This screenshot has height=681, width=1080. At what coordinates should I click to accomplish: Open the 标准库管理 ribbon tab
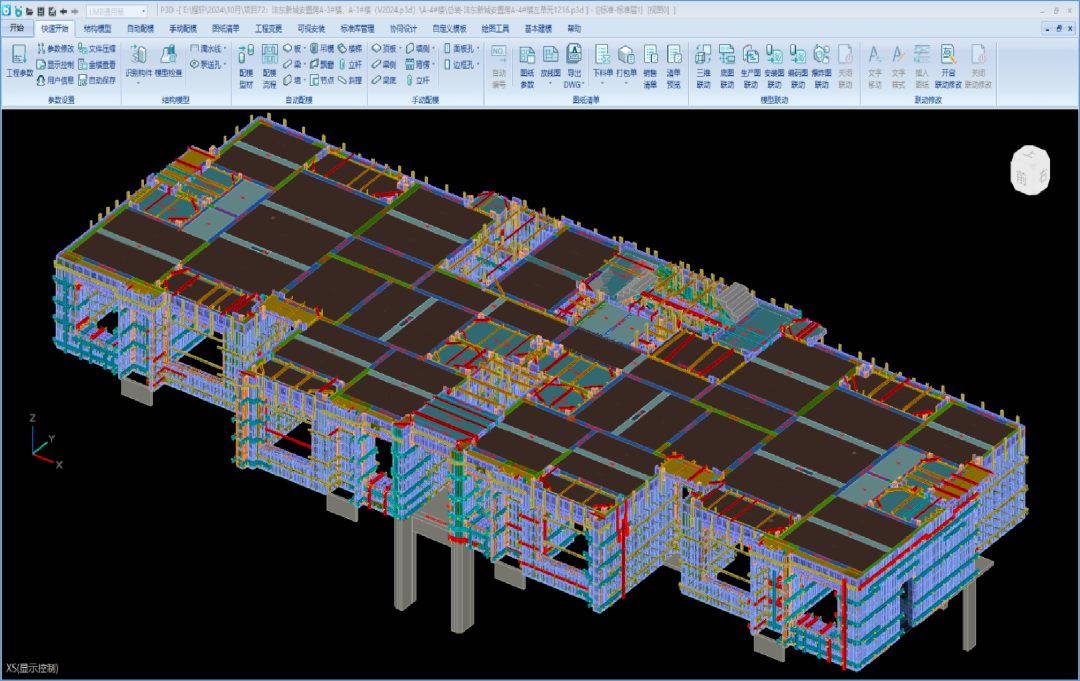click(357, 28)
